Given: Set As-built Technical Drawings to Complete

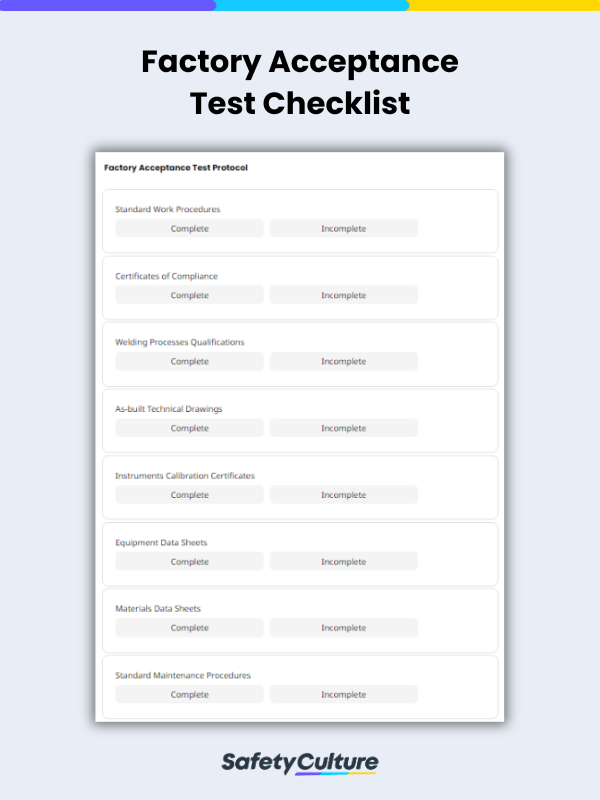Looking at the screenshot, I should click(188, 428).
